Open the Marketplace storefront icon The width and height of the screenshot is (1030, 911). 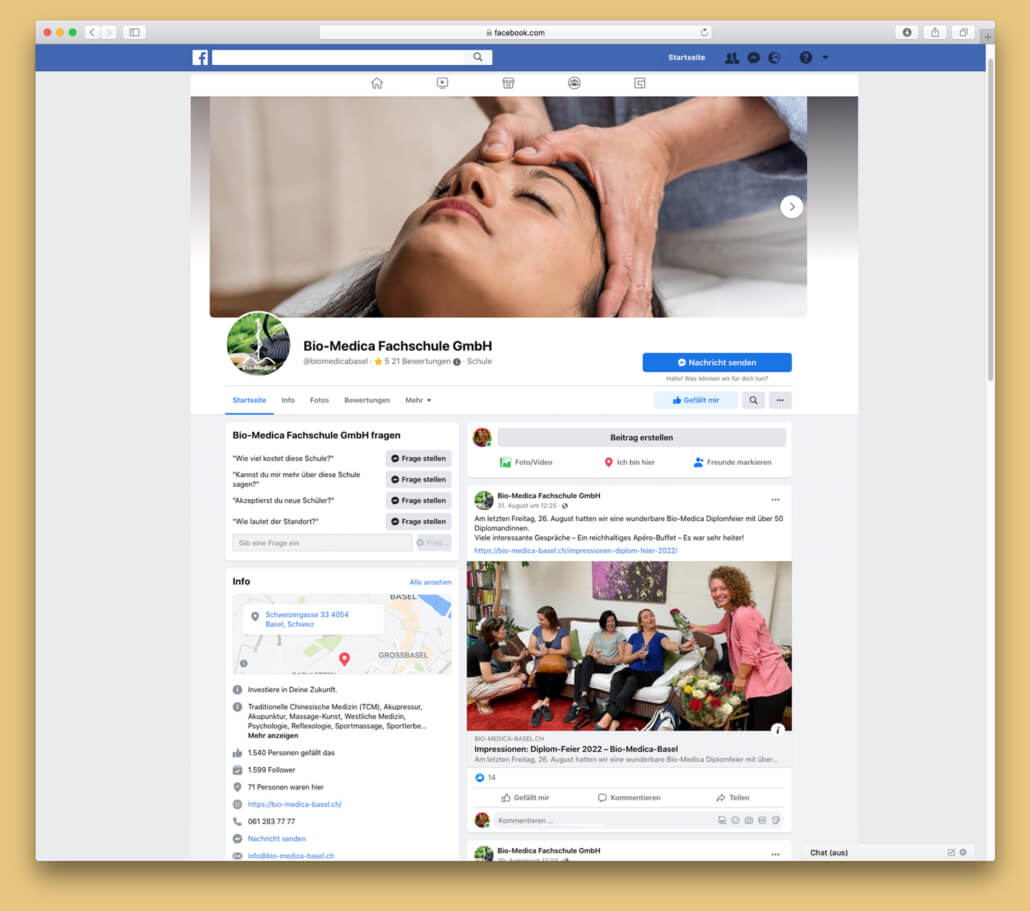(x=508, y=83)
